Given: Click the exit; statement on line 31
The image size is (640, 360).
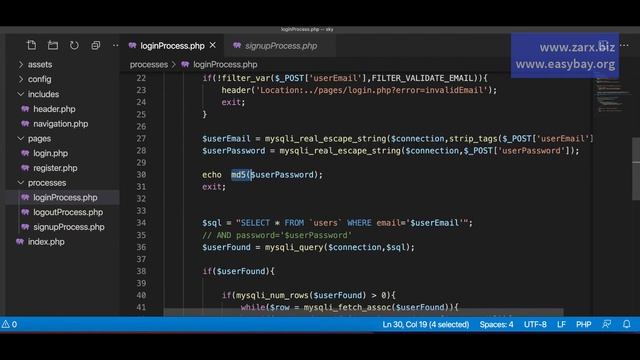Looking at the screenshot, I should click(214, 187).
